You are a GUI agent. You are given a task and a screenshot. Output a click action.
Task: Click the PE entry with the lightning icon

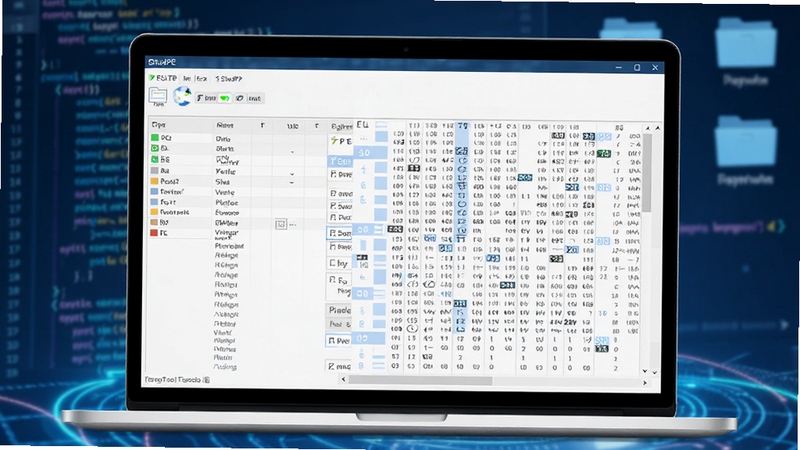point(340,141)
